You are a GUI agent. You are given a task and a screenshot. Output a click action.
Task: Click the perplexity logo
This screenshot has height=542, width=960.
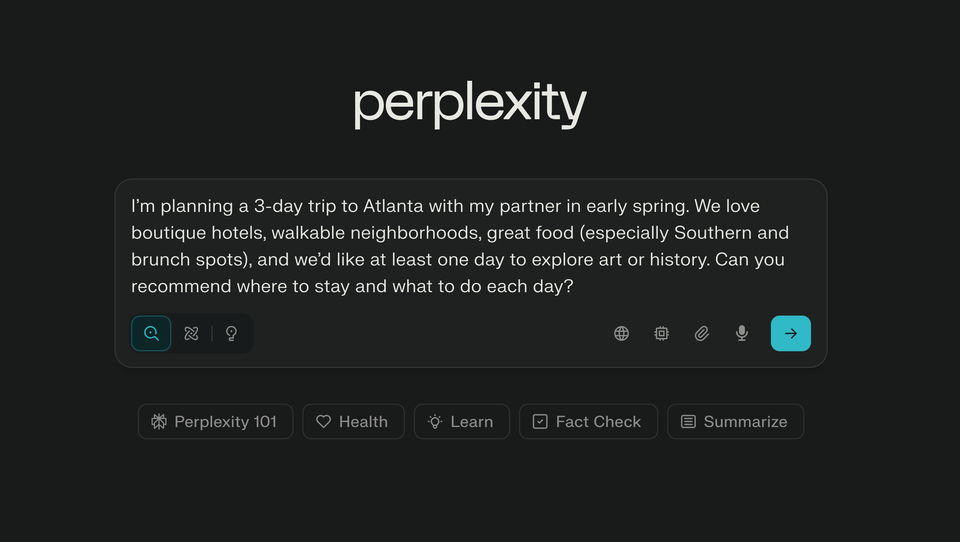tap(470, 105)
